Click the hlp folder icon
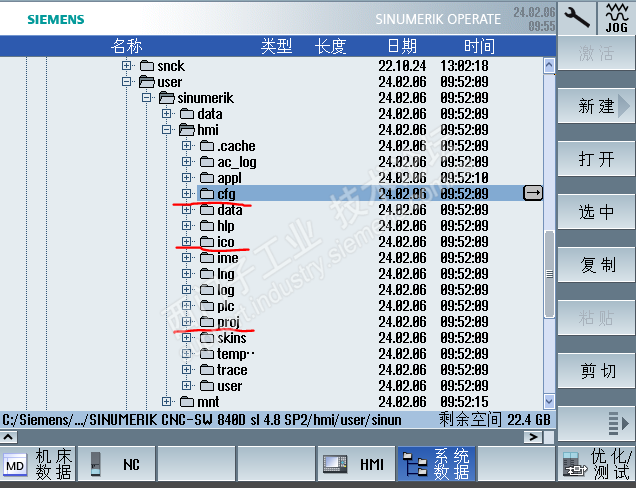Screen dimensions: 636x488 tap(207, 226)
